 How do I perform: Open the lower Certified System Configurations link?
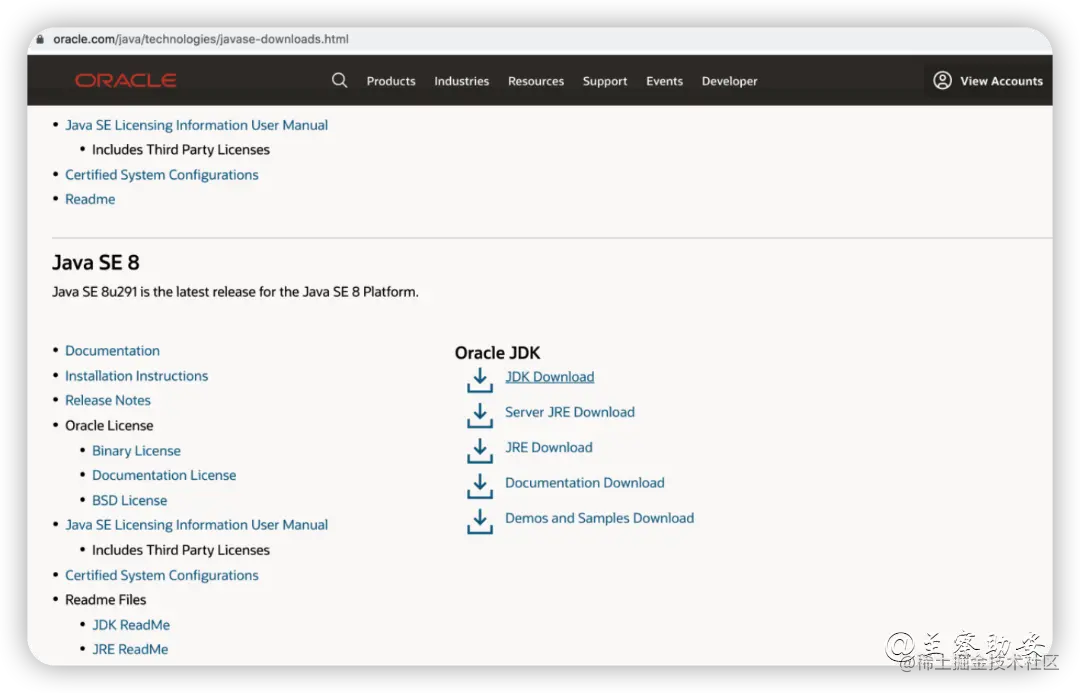162,575
